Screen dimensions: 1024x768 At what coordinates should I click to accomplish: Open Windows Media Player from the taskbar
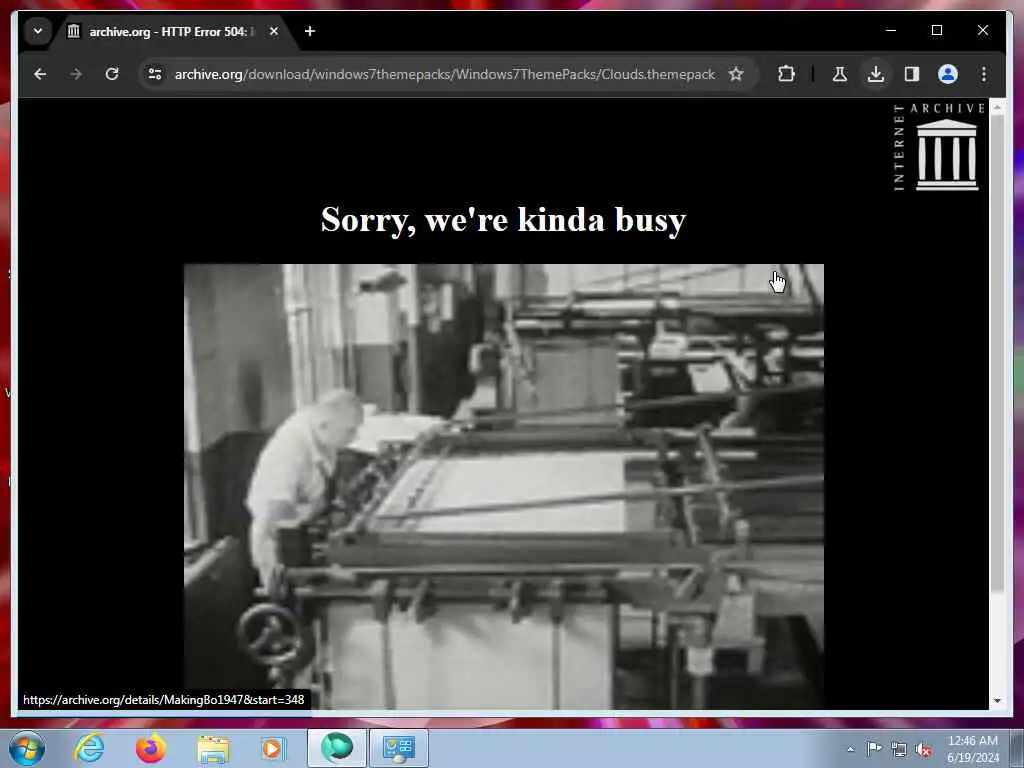(x=273, y=748)
